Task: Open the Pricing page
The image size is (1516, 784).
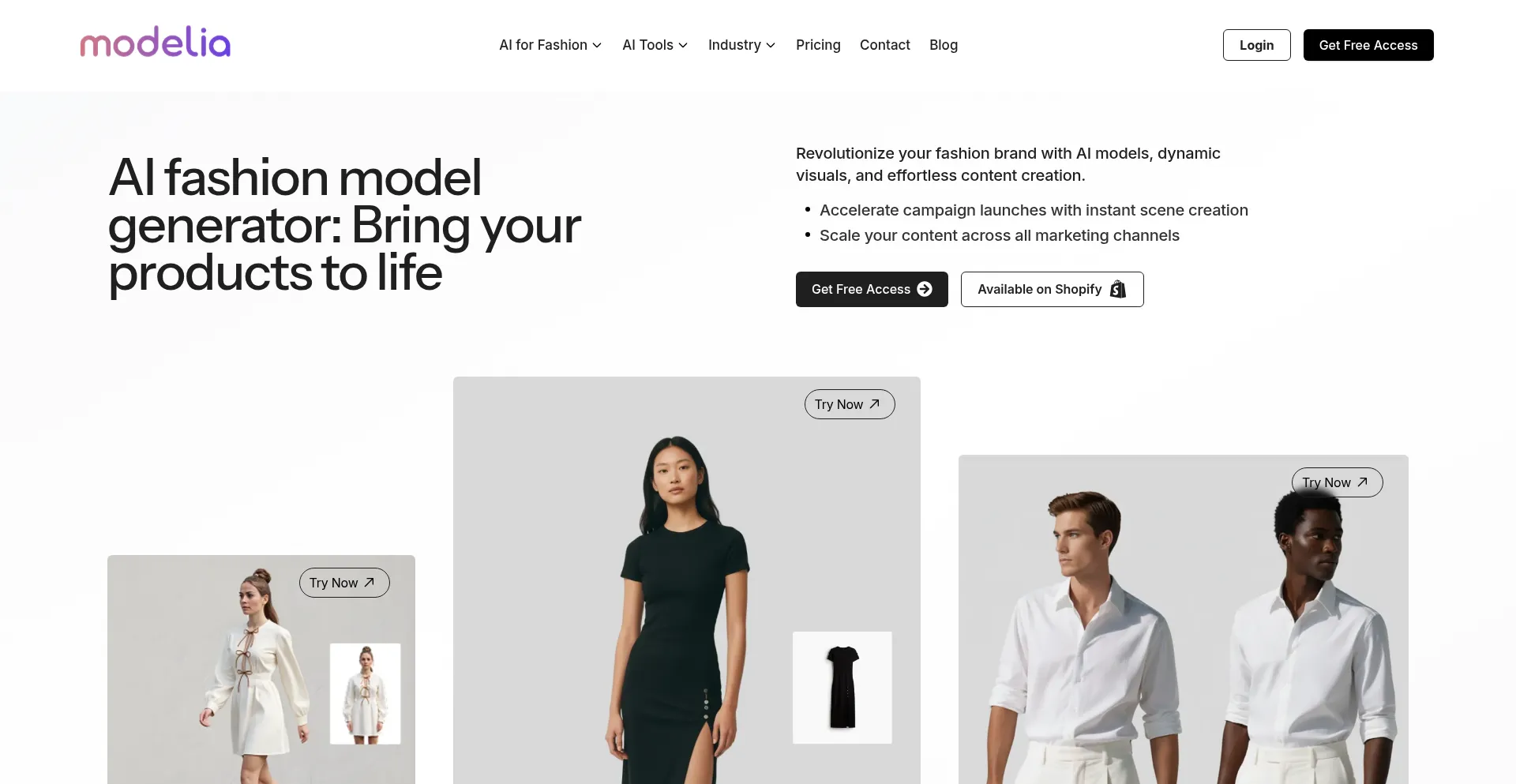Action: [818, 45]
